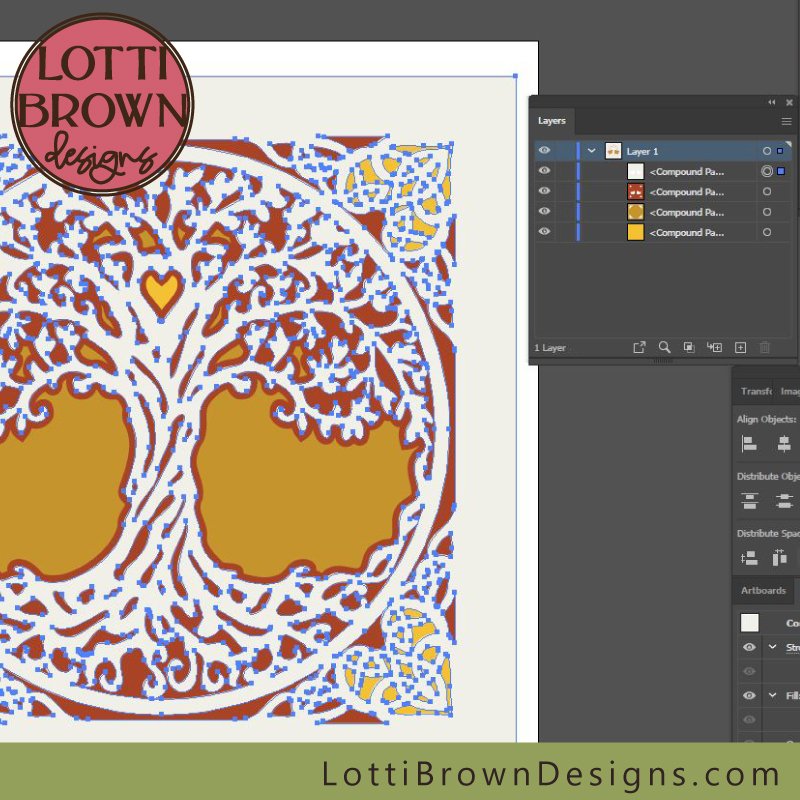This screenshot has height=800, width=800.
Task: Click the yellow compound path thumbnail
Action: 635,232
